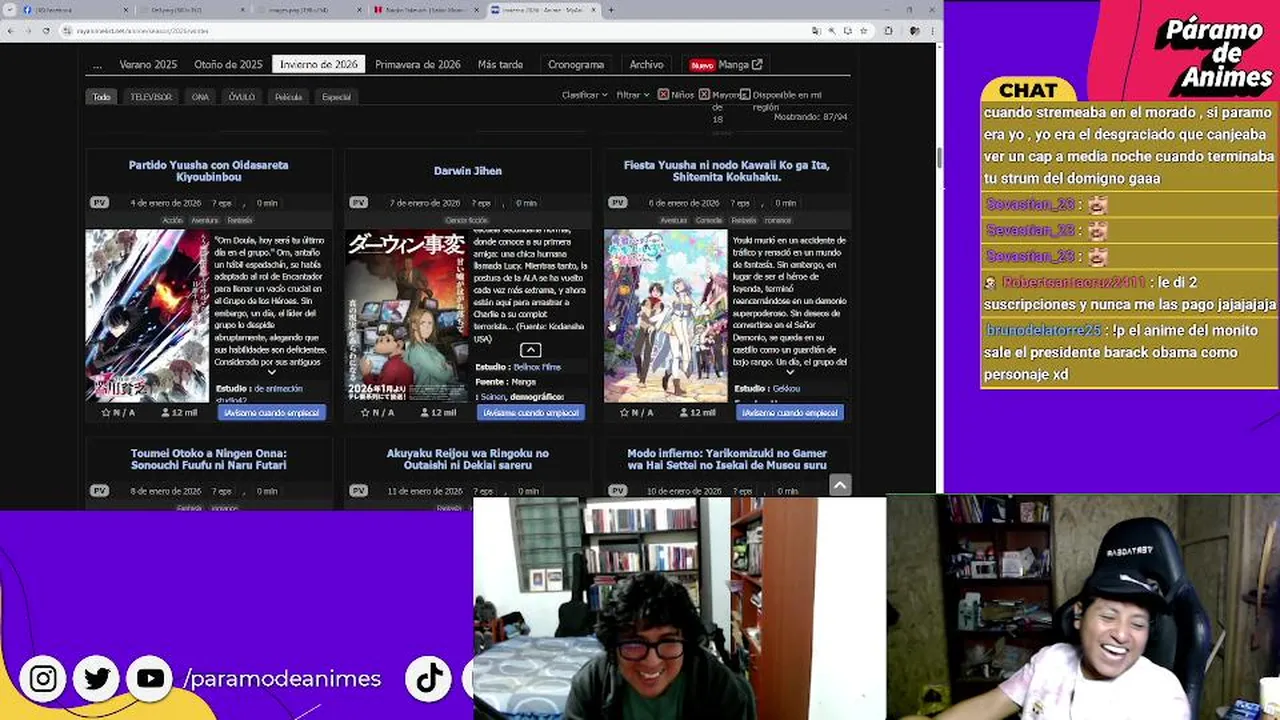Click the Acción genre tag

tap(172, 220)
